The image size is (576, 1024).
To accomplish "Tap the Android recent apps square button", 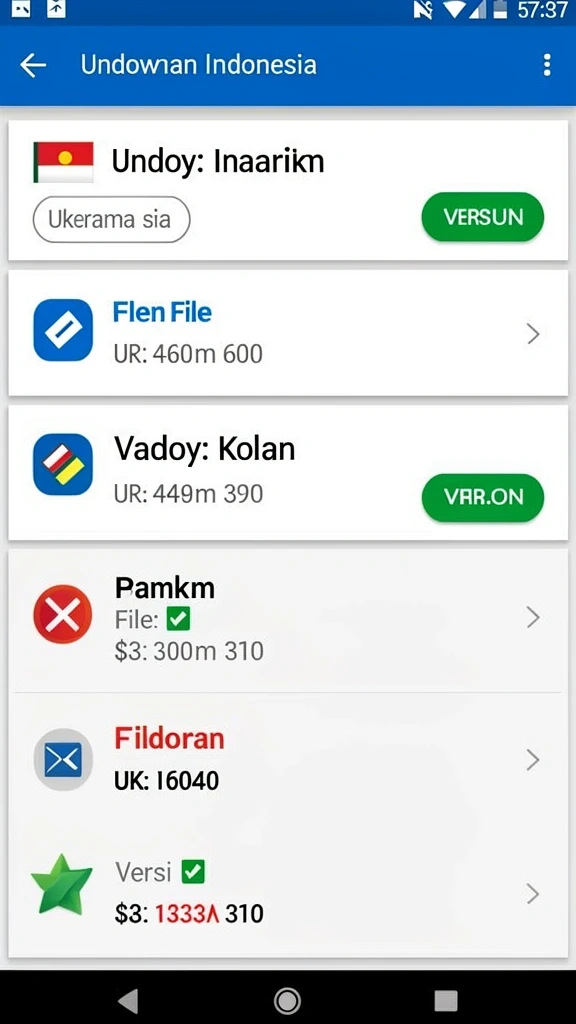I will [446, 1000].
